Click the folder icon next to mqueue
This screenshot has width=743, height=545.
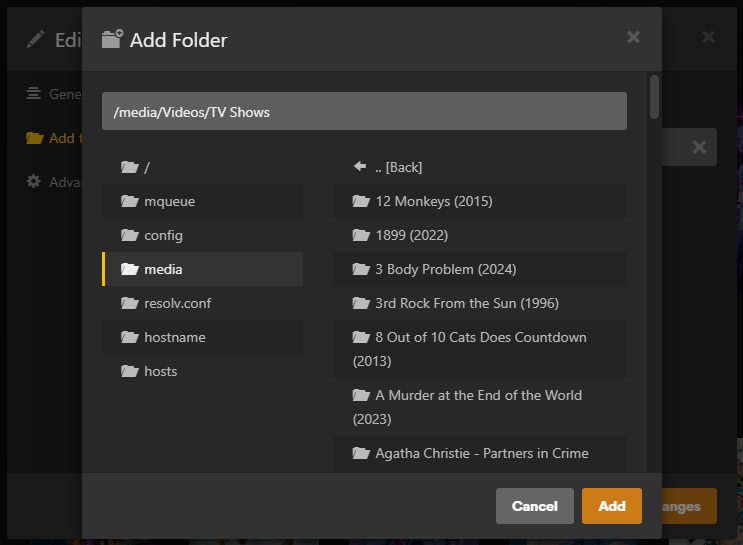[129, 201]
